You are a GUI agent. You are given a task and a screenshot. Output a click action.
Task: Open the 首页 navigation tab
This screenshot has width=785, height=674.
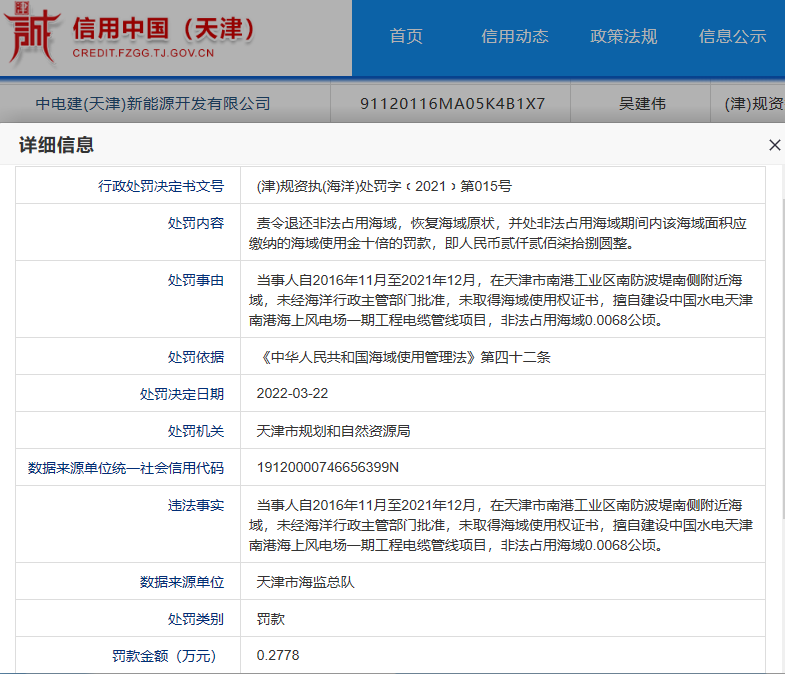406,37
